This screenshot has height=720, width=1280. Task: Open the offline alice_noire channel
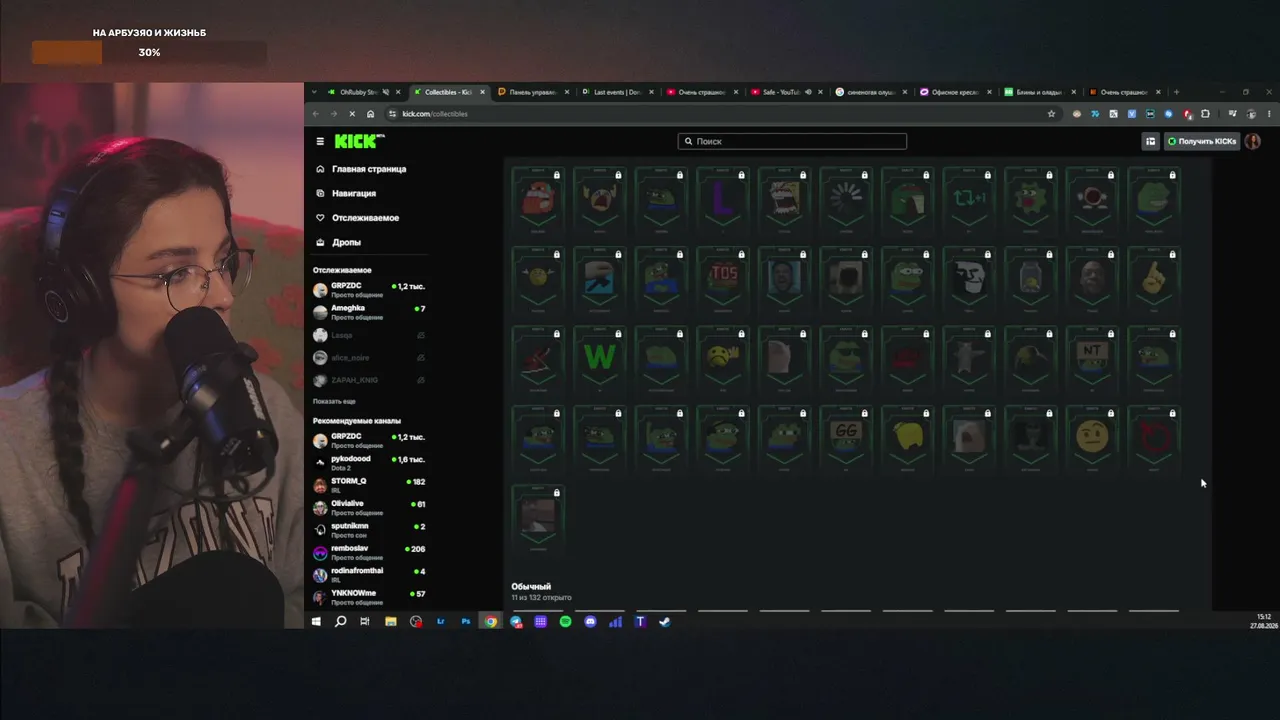click(x=369, y=357)
